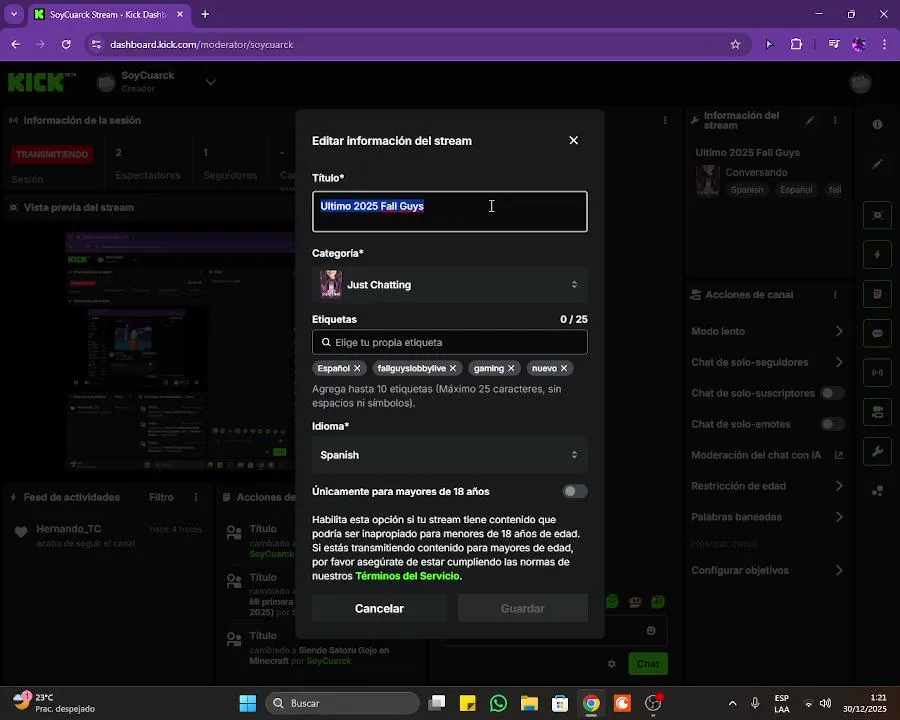Click the Filtro button in Feed de actividades
This screenshot has height=720, width=900.
[161, 497]
